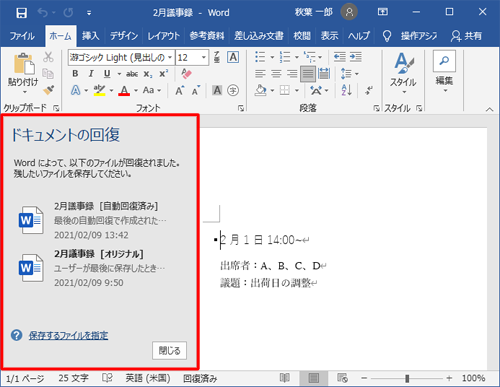Increase paragraph indent
The height and width of the screenshot is (387, 500).
[356, 57]
